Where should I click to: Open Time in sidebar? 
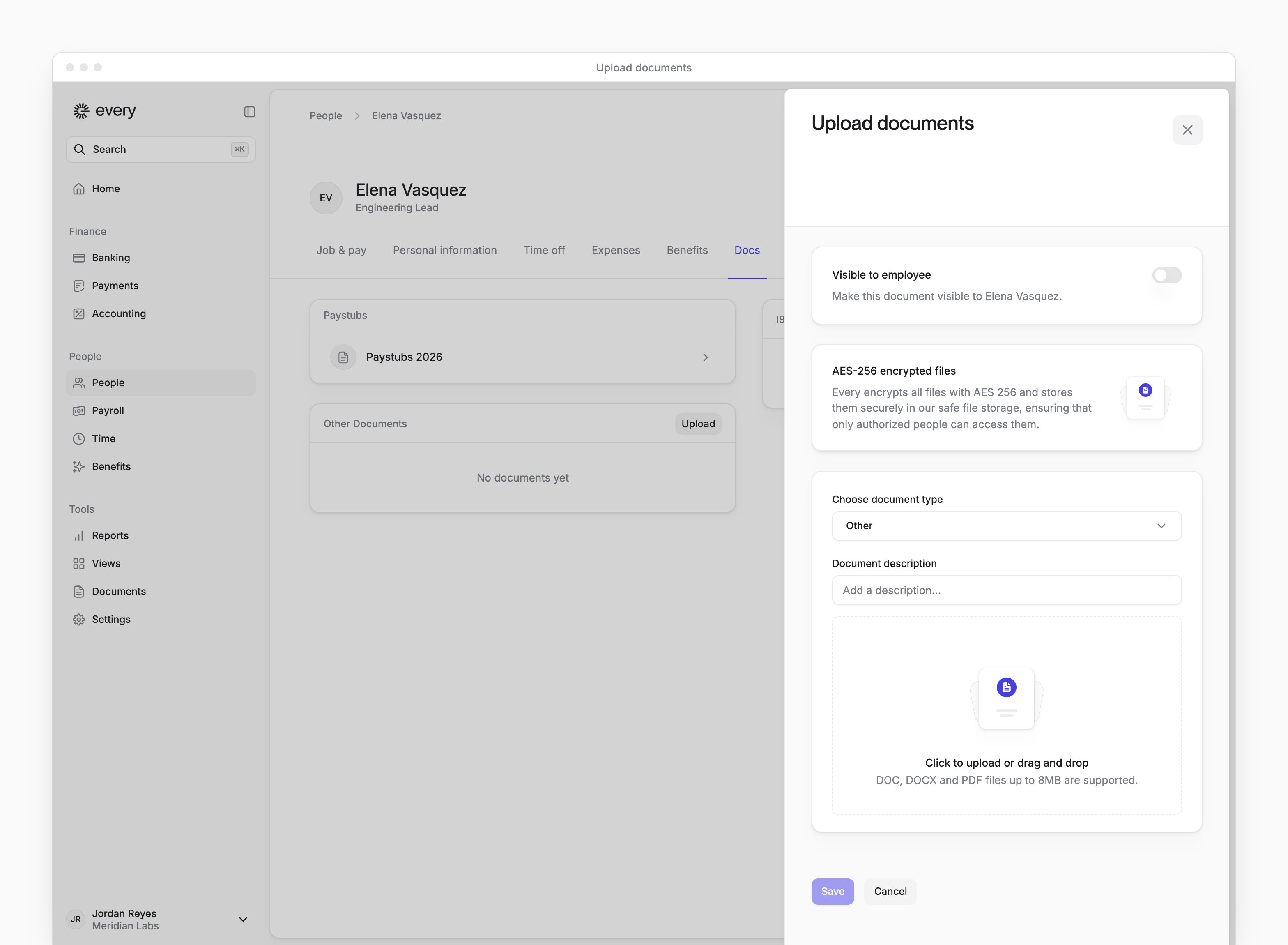coord(161,439)
